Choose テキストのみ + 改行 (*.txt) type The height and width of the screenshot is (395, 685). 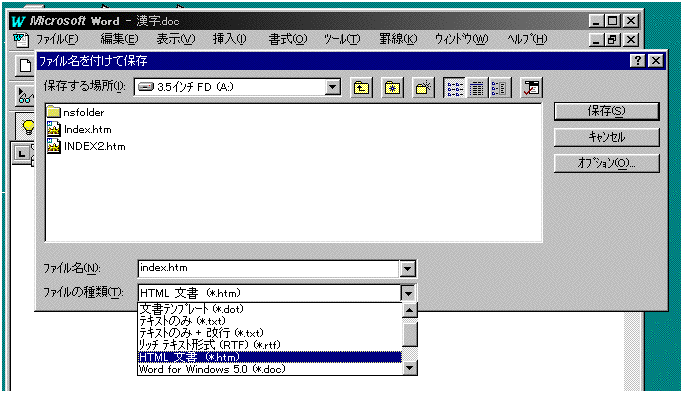tap(270, 333)
